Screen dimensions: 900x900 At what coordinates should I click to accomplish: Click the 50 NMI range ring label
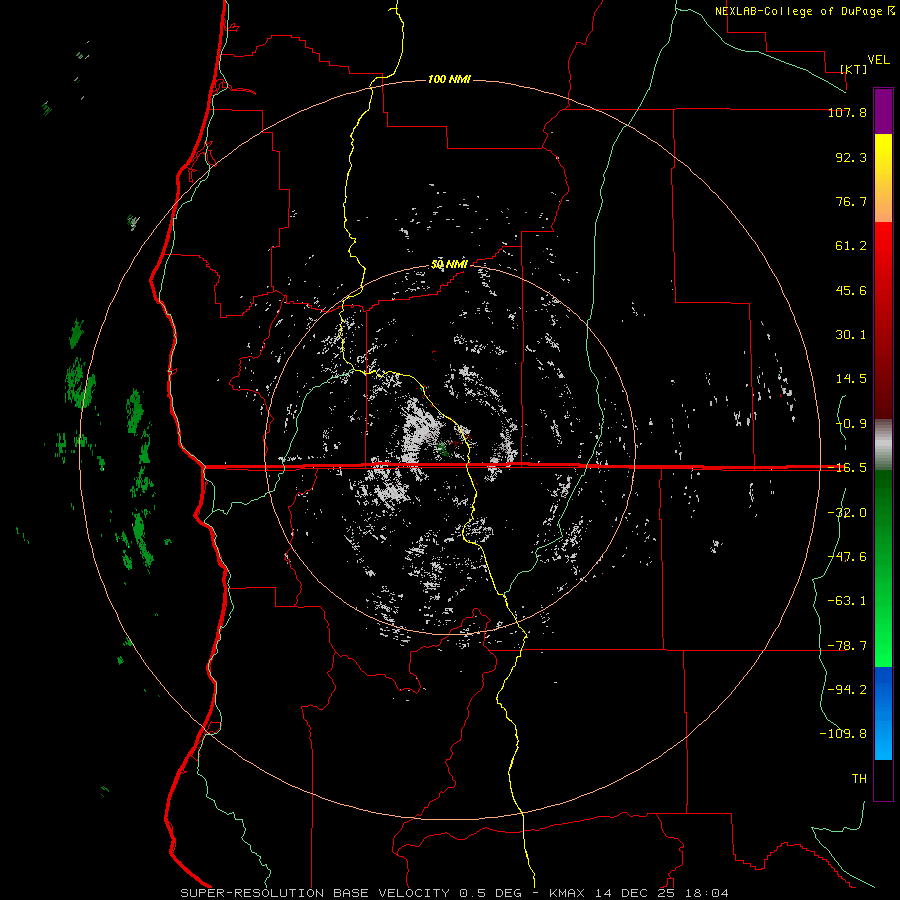449,265
